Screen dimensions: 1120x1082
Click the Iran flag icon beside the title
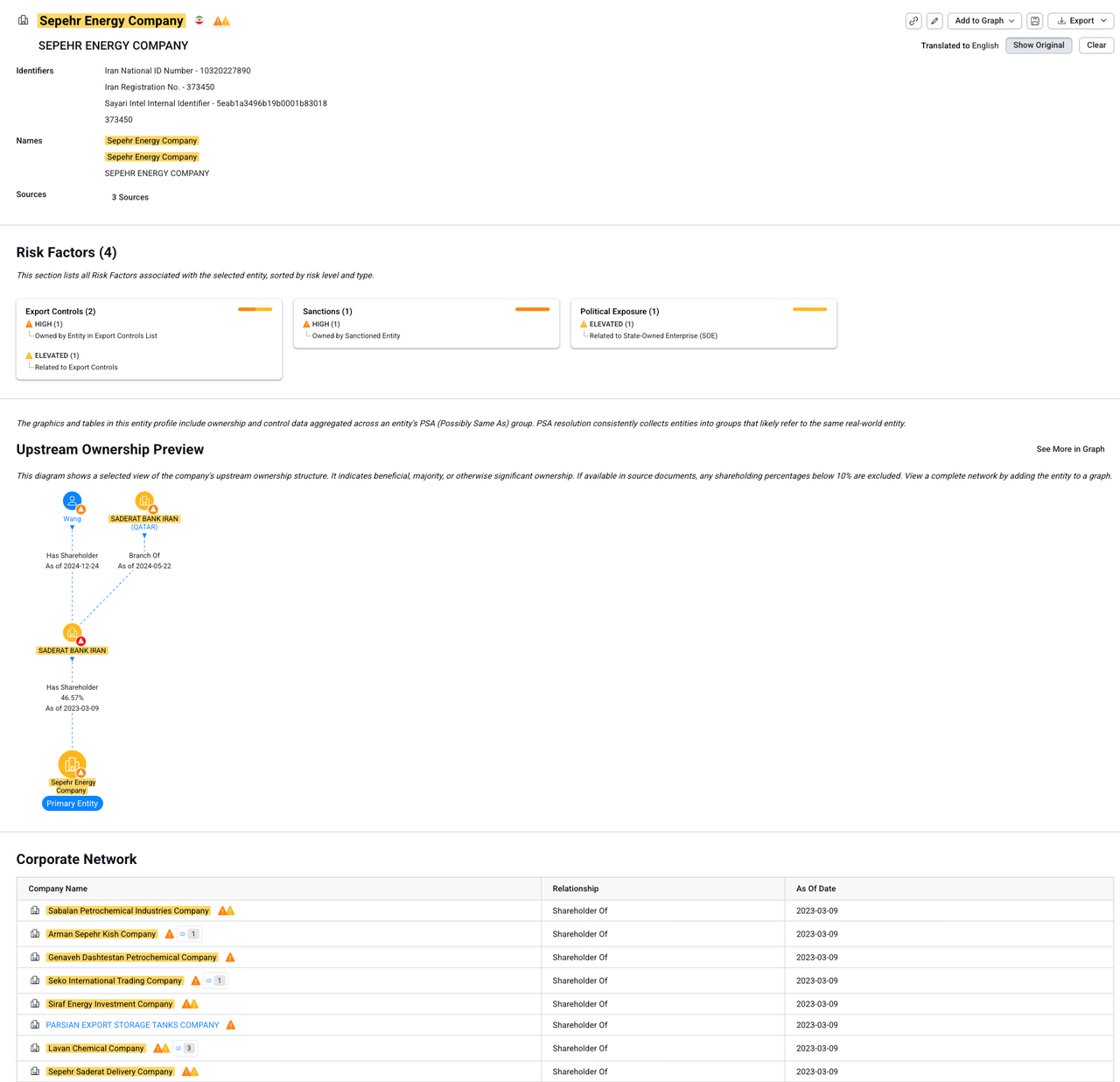[199, 21]
